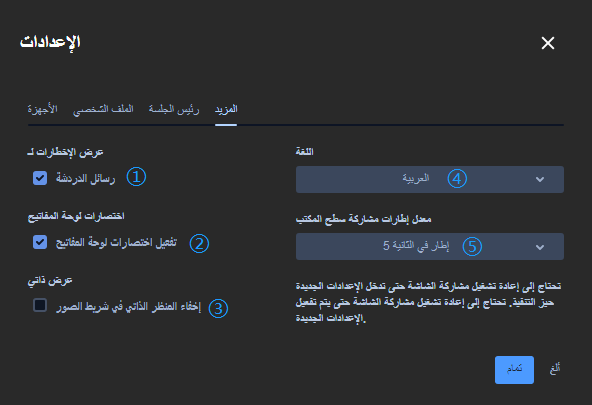Switch to the الملف الشخصي tab
This screenshot has height=405, width=592.
click(x=103, y=109)
